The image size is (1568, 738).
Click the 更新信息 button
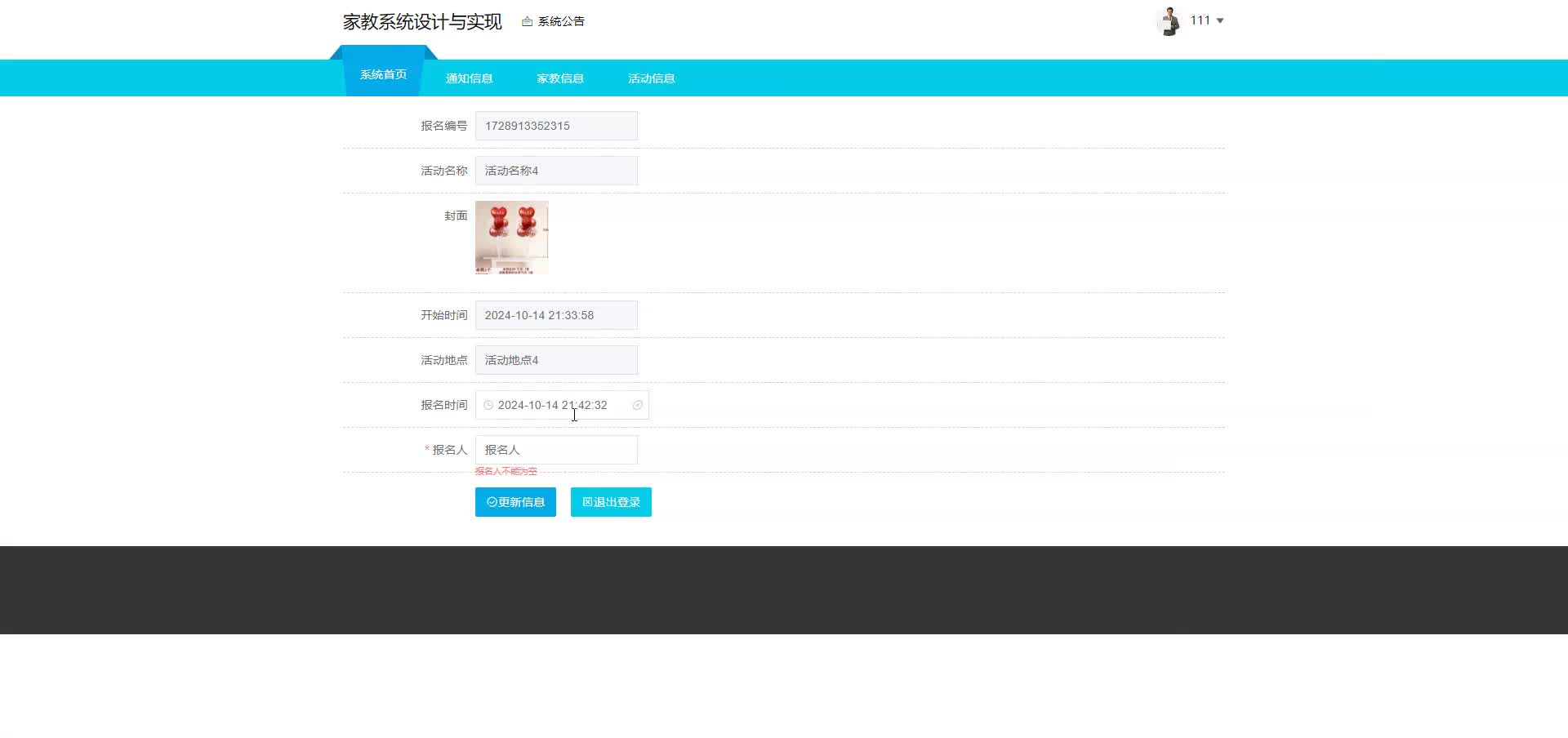coord(515,502)
